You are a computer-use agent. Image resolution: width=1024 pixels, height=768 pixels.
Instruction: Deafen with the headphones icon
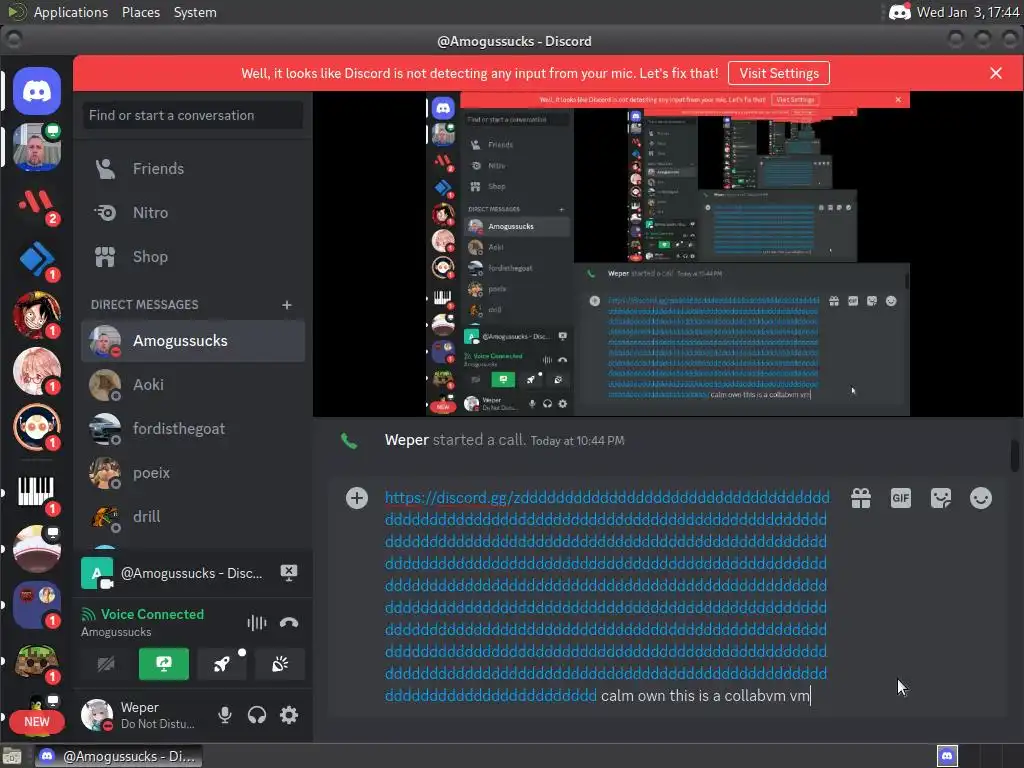[257, 715]
